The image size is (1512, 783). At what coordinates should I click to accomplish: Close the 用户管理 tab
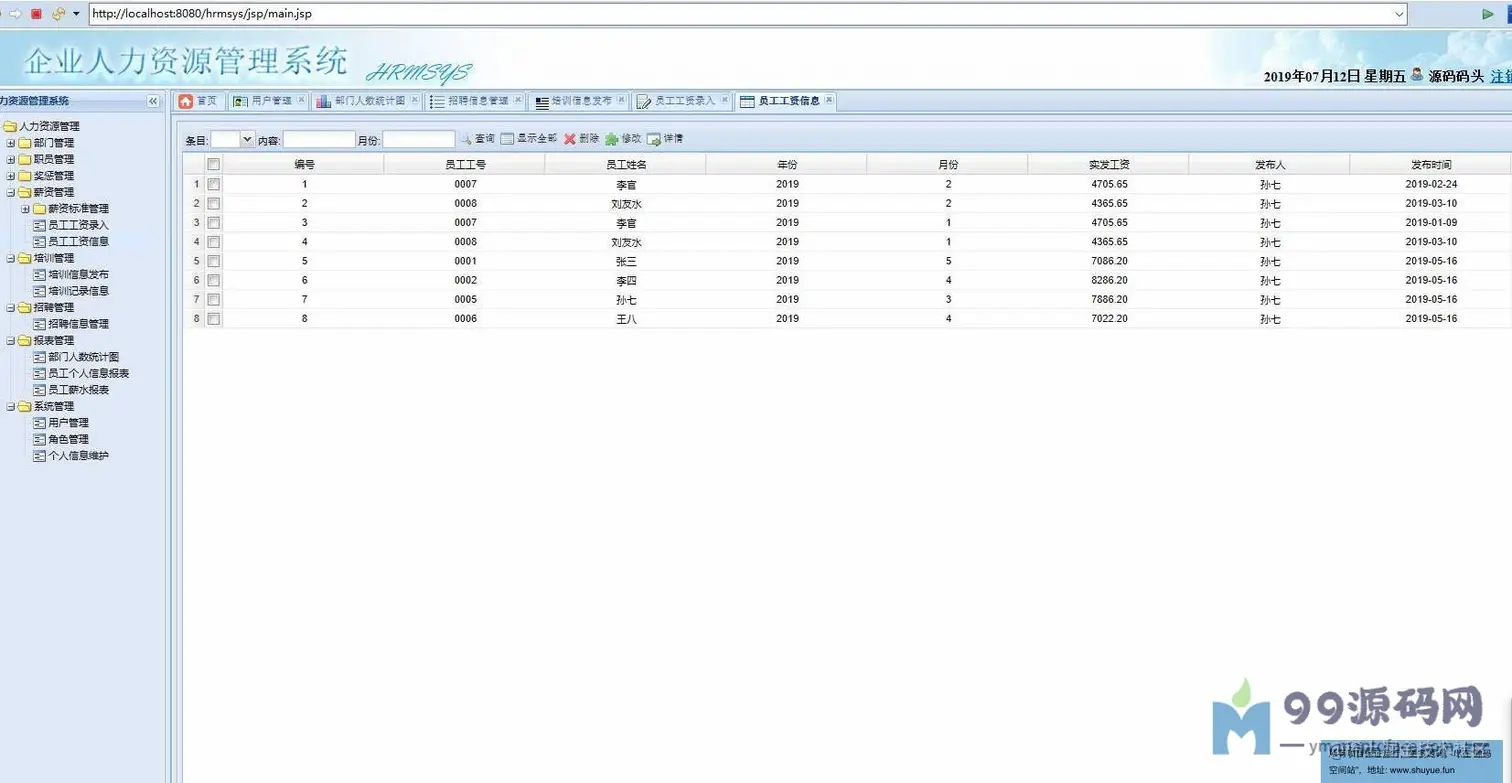pos(301,100)
